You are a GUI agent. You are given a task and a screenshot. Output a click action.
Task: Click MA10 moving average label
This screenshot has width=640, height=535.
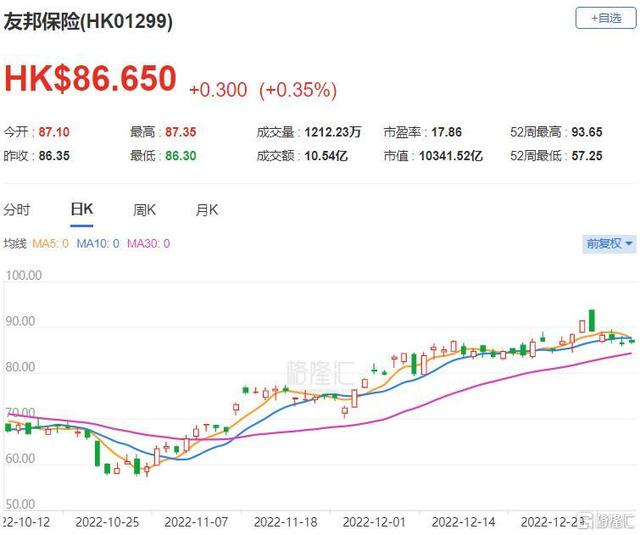[98, 244]
